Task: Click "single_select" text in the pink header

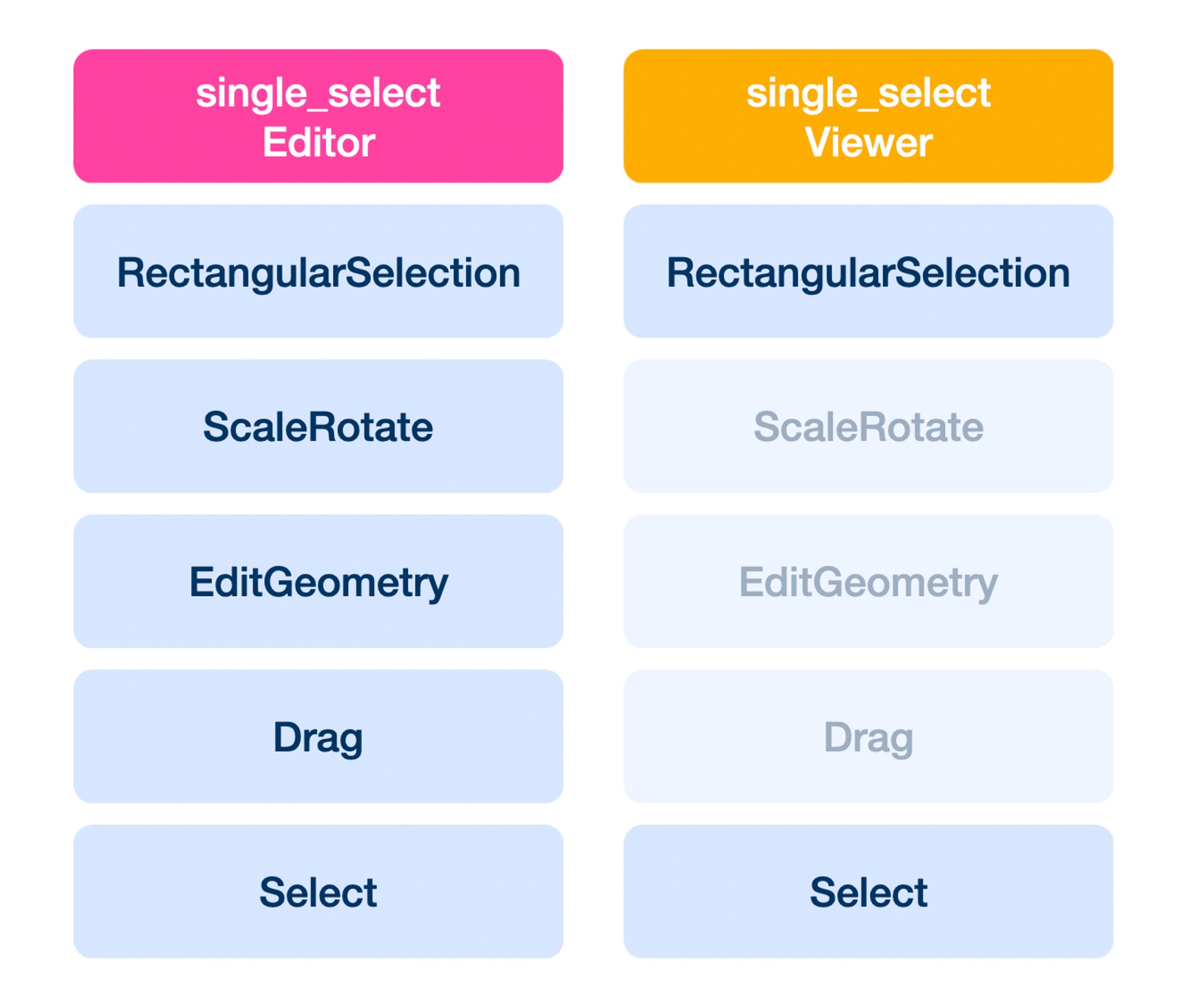Action: point(318,93)
